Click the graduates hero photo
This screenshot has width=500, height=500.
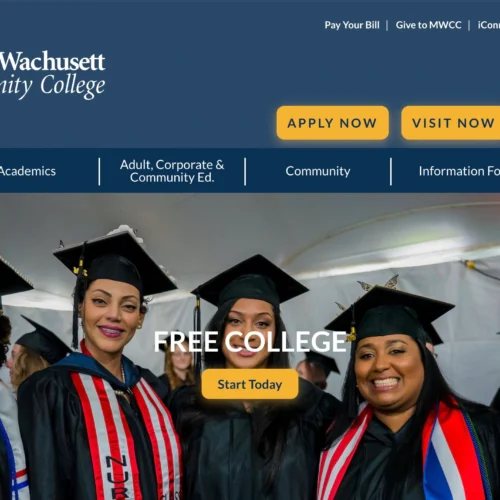point(250,347)
